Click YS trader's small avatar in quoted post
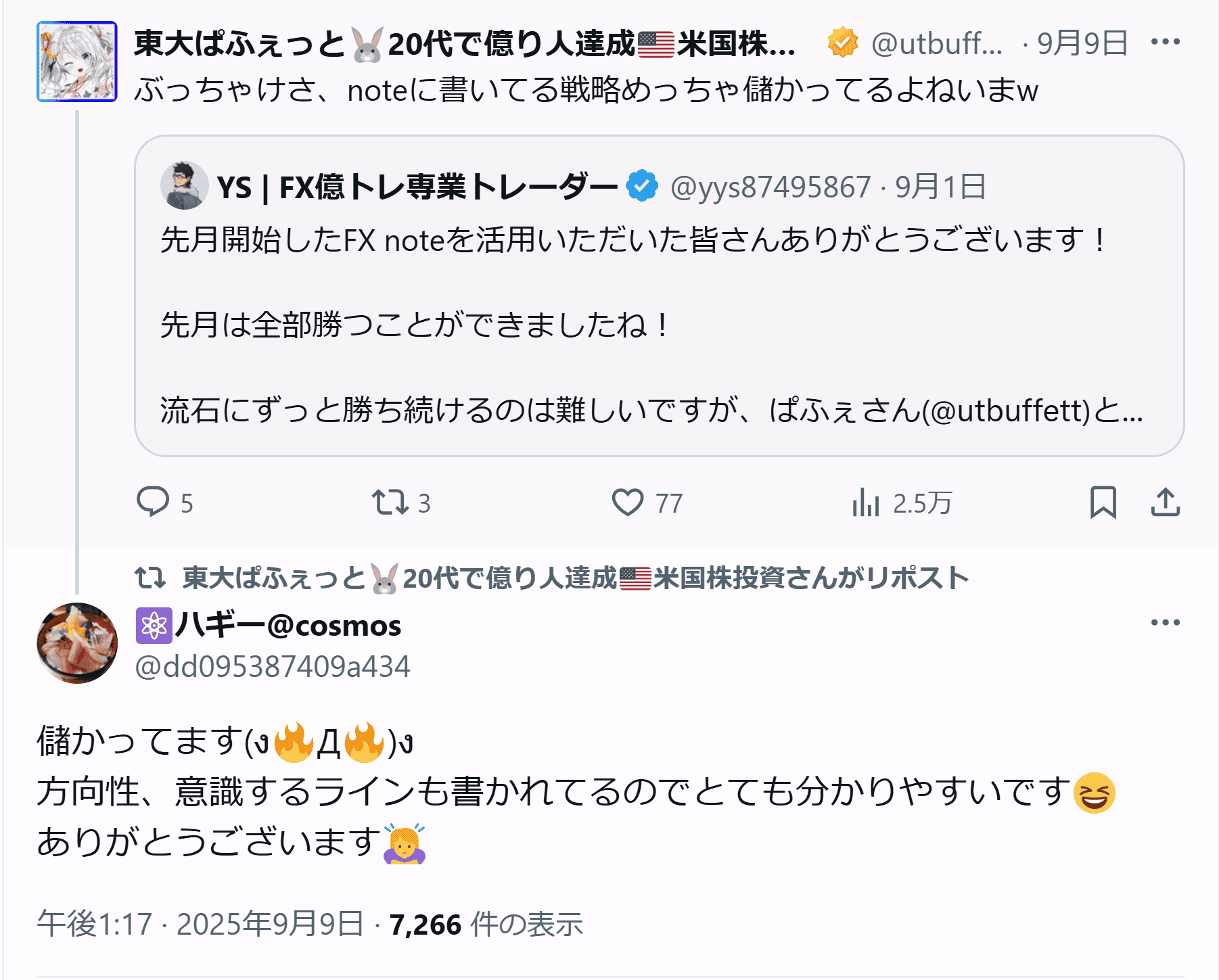This screenshot has width=1219, height=980. click(184, 185)
